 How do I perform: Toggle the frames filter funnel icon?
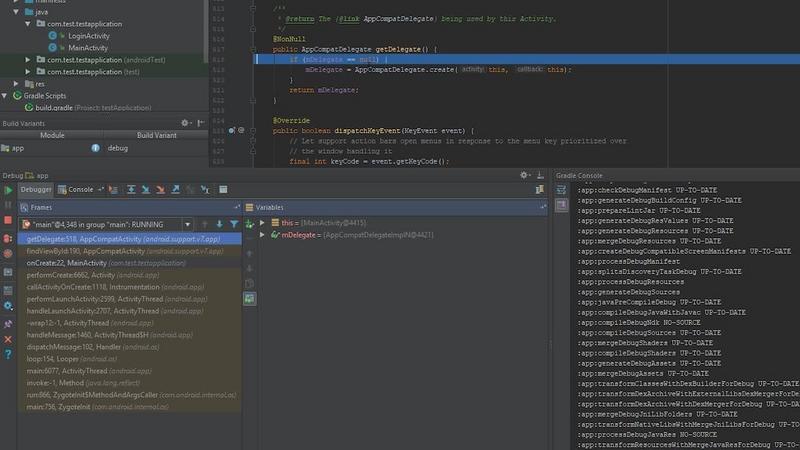[x=234, y=224]
